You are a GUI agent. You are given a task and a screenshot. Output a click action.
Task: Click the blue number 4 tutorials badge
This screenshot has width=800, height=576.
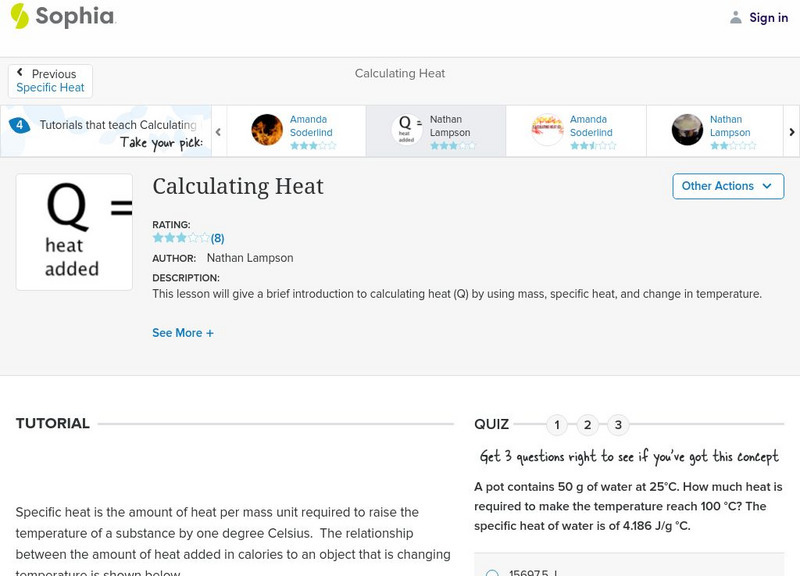point(19,125)
